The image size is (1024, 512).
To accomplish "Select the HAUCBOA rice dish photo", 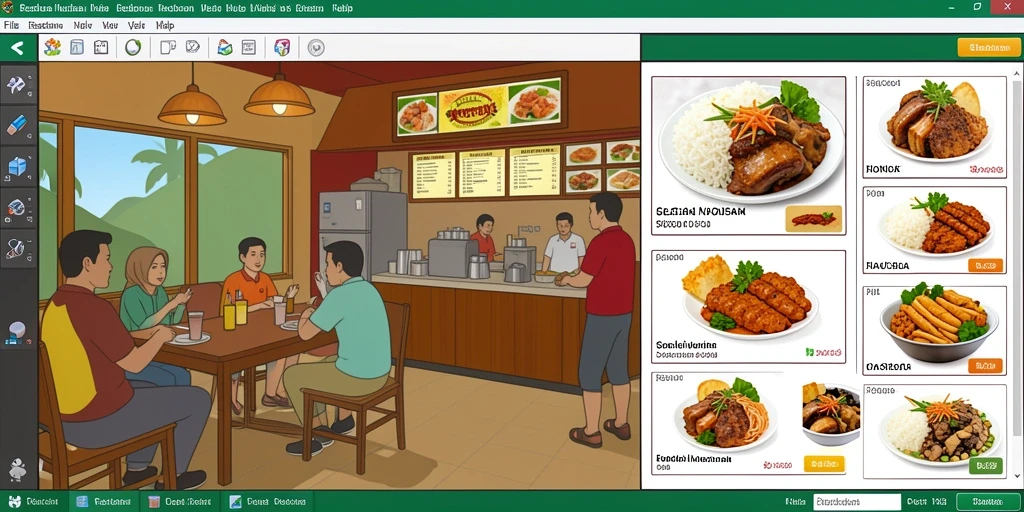I will click(934, 224).
